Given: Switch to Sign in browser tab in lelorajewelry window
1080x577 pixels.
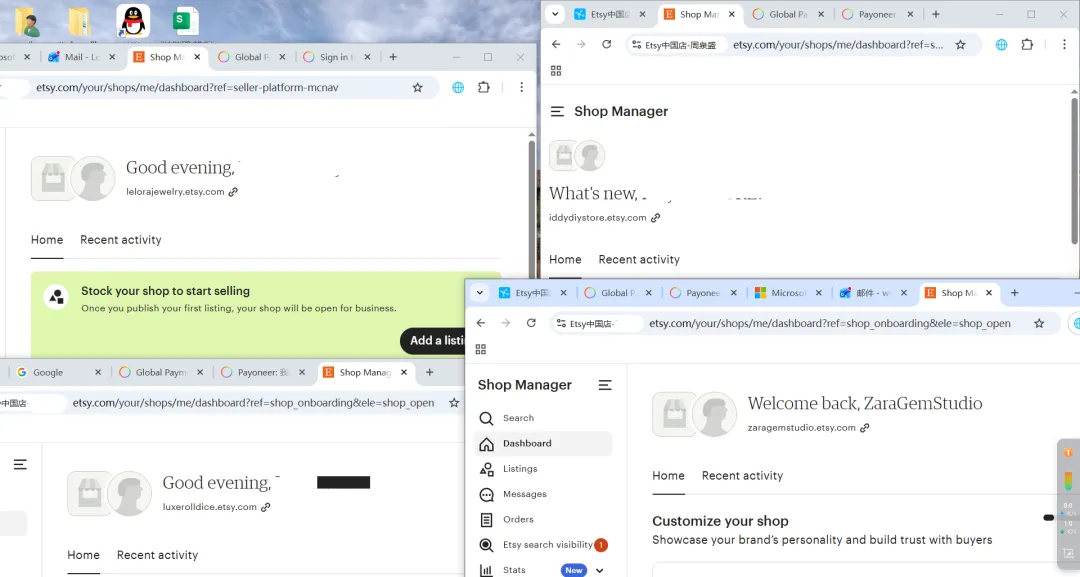Looking at the screenshot, I should pyautogui.click(x=337, y=57).
